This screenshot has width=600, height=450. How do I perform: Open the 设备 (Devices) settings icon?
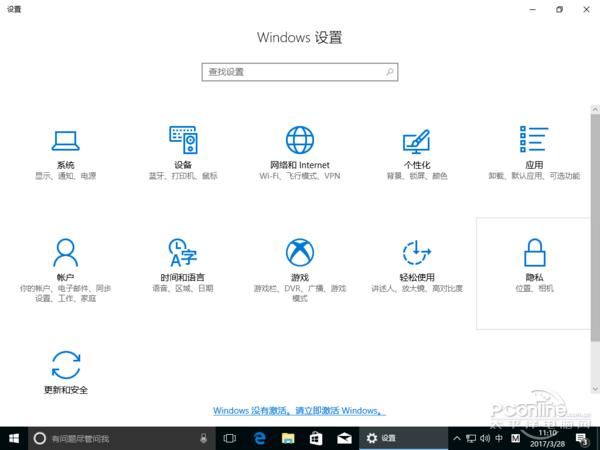183,139
